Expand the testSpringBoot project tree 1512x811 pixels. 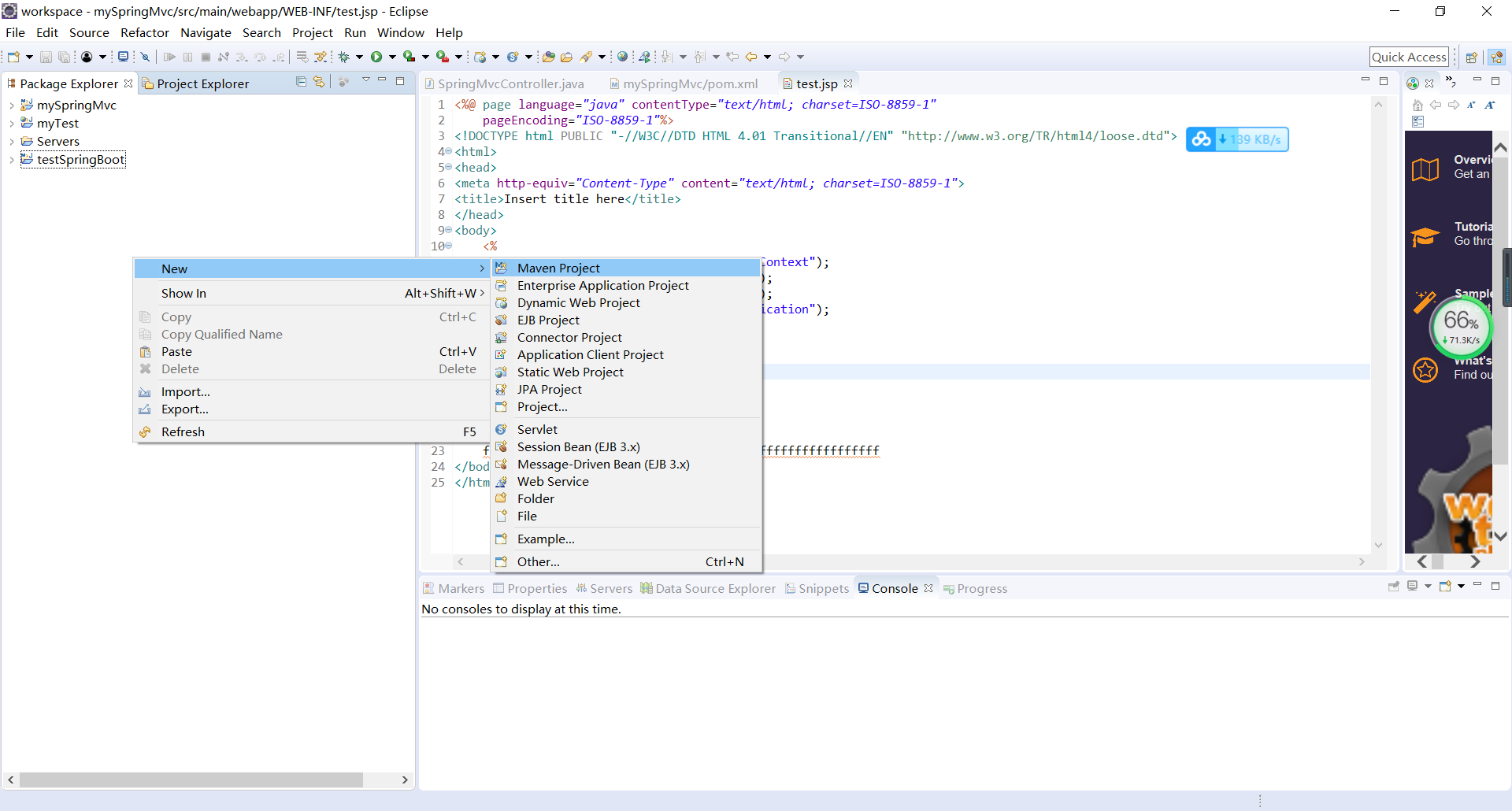click(11, 160)
